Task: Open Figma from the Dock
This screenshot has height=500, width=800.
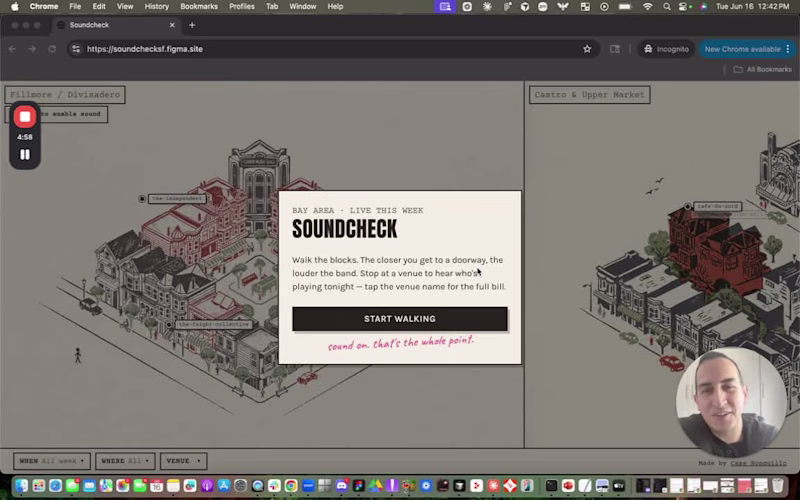Action: point(359,486)
